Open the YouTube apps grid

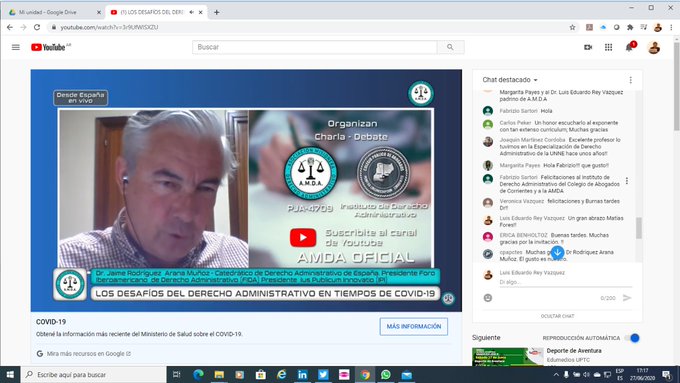pos(608,47)
